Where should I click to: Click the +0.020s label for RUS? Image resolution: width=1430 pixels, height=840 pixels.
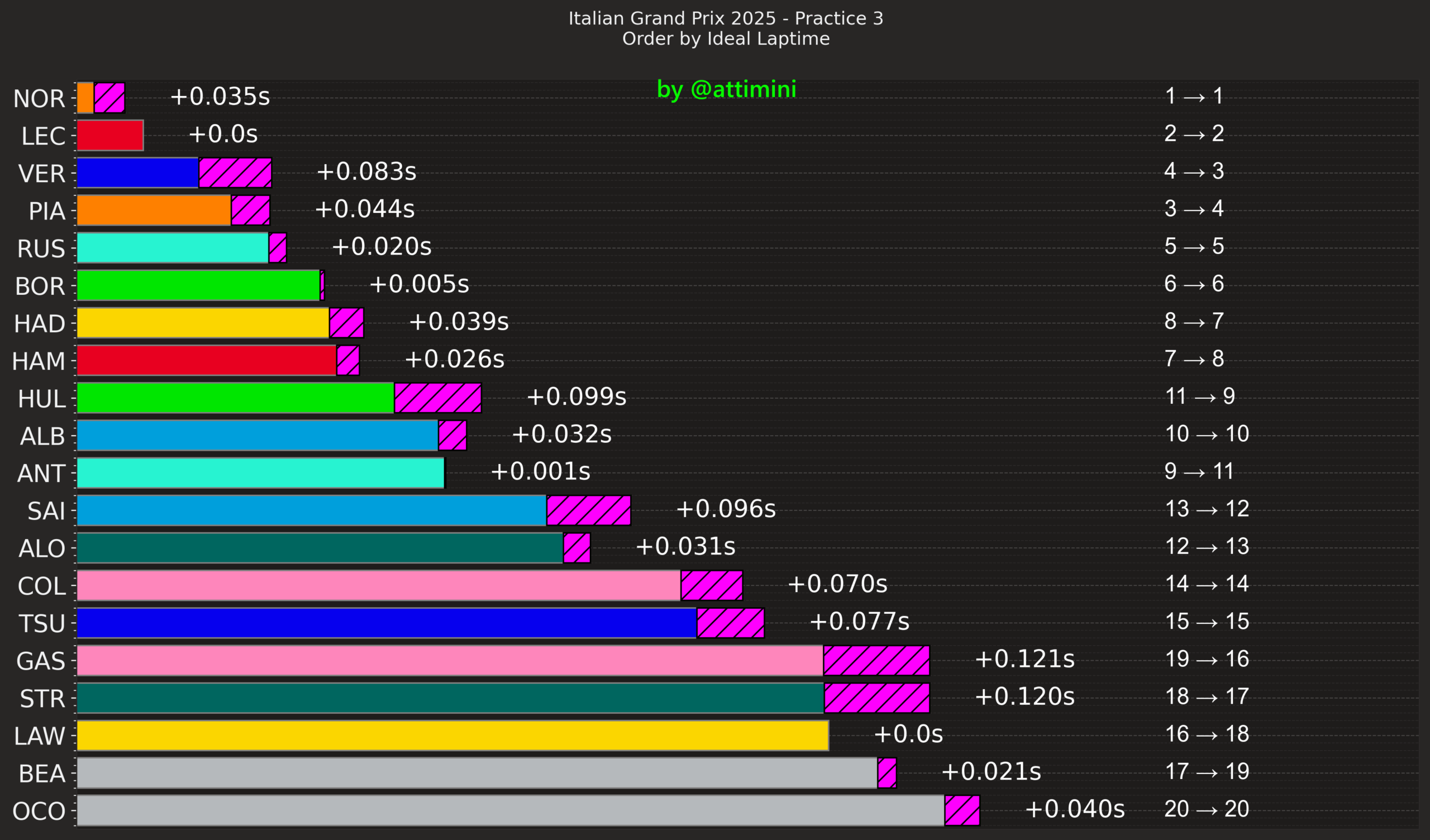(382, 246)
